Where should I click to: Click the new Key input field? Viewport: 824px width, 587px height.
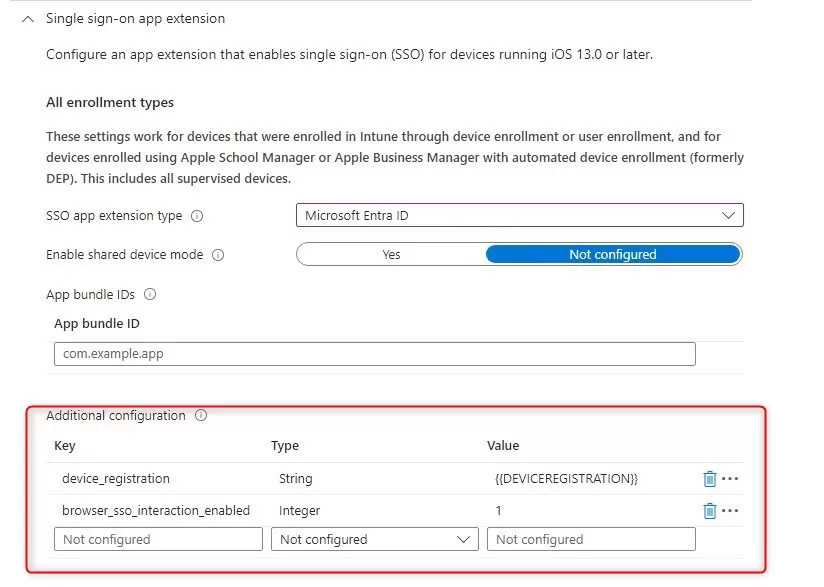coord(159,540)
